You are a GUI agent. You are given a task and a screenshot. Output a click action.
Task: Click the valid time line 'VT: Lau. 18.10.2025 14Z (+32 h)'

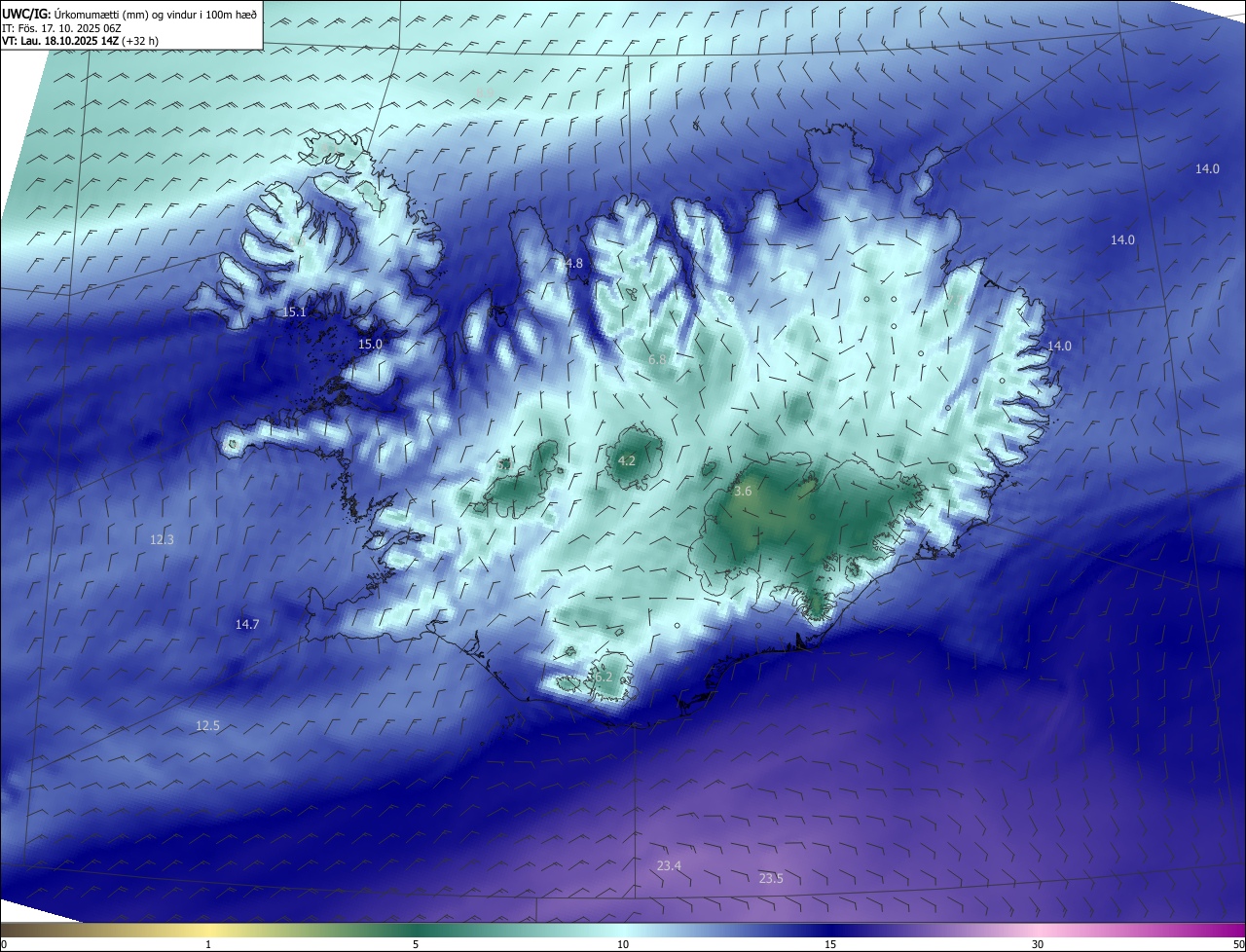pos(81,41)
